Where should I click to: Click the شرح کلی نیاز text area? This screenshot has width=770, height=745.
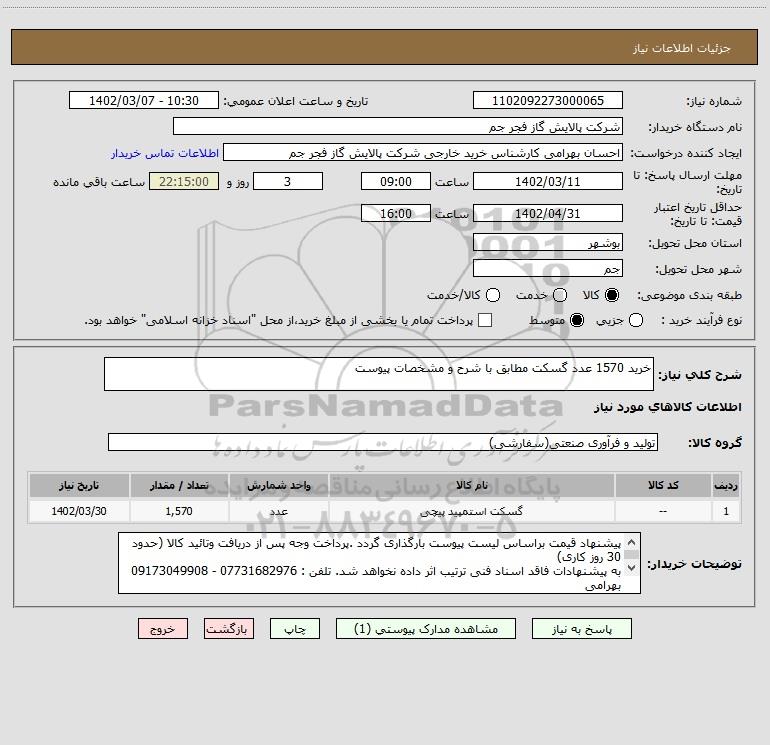pyautogui.click(x=379, y=374)
